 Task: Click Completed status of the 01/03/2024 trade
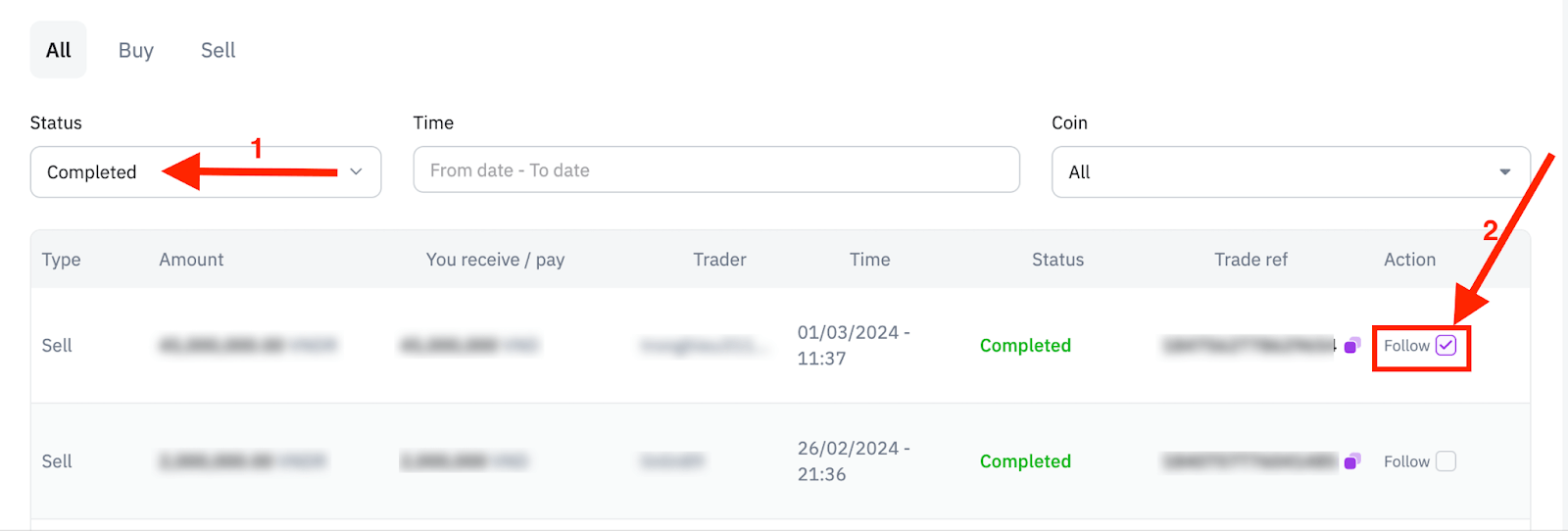pos(1025,345)
